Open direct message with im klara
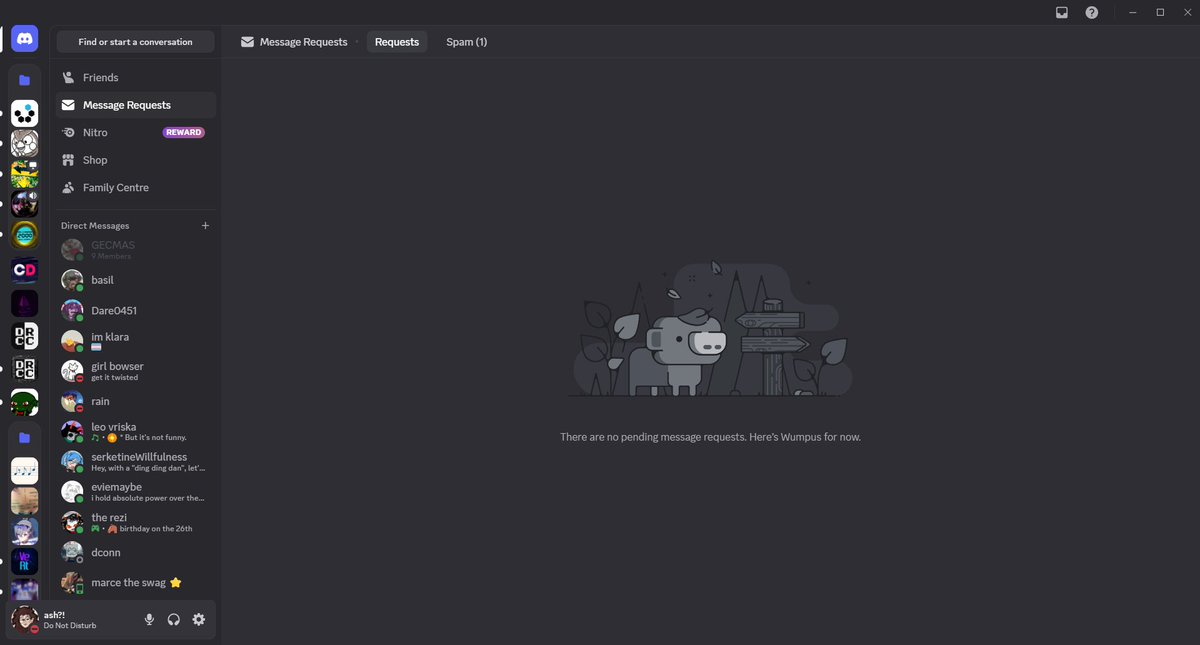Image resolution: width=1200 pixels, height=645 pixels. coord(136,341)
